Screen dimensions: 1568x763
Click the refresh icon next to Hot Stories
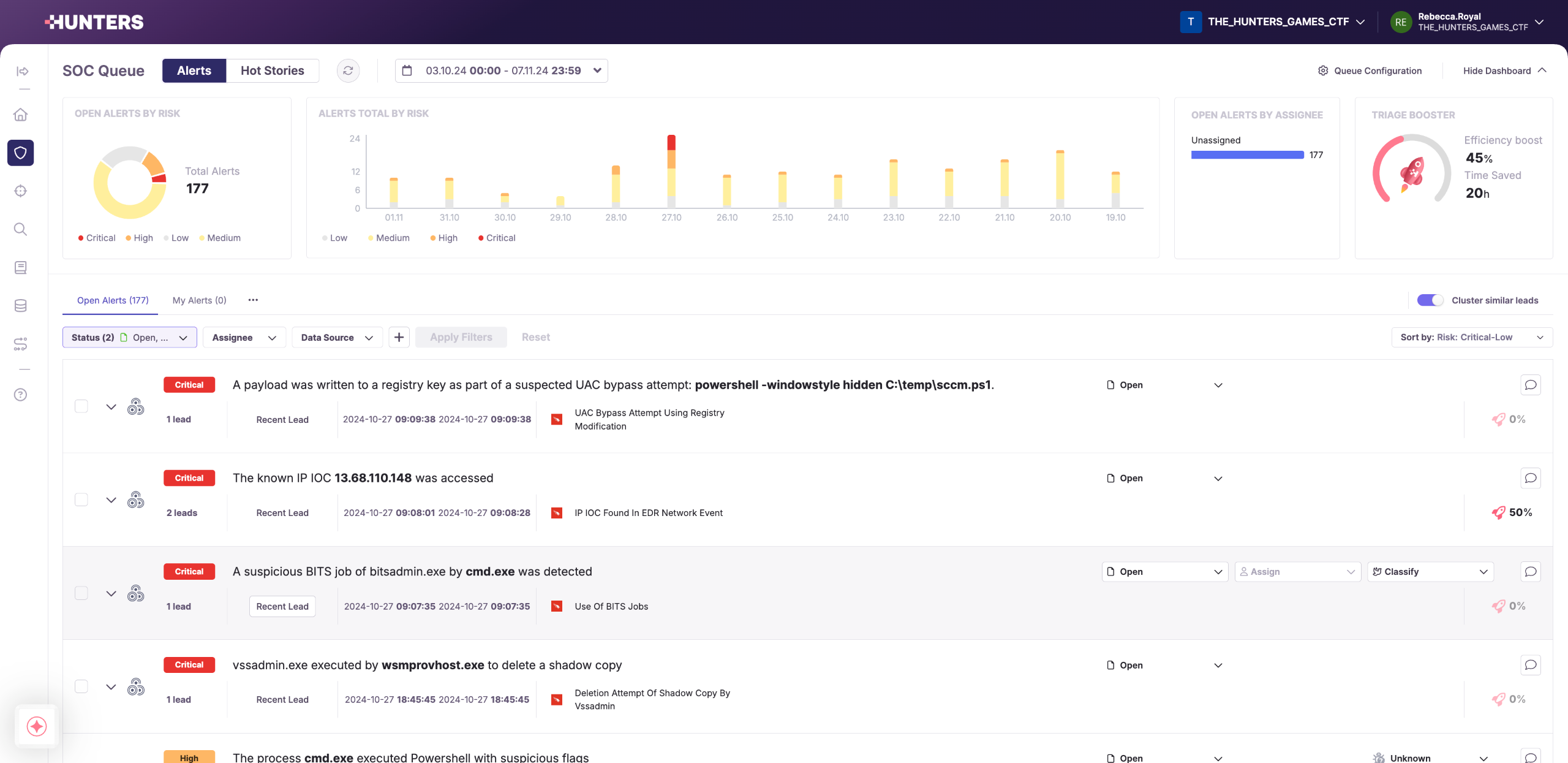[348, 70]
